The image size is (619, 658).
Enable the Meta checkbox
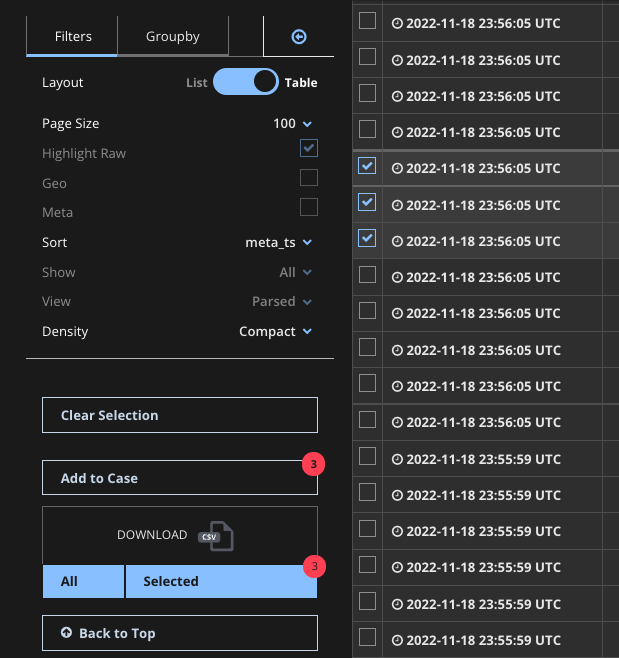click(x=309, y=207)
